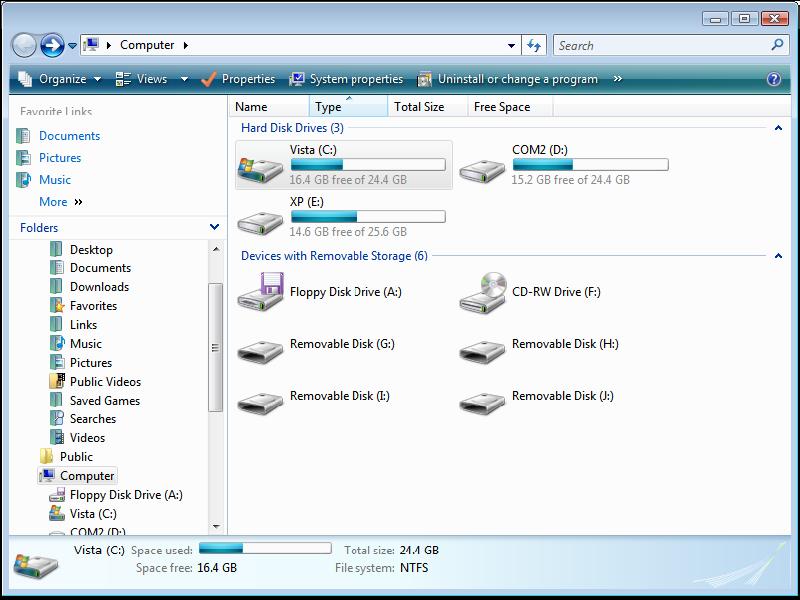Select Public in the folder tree

[77, 457]
